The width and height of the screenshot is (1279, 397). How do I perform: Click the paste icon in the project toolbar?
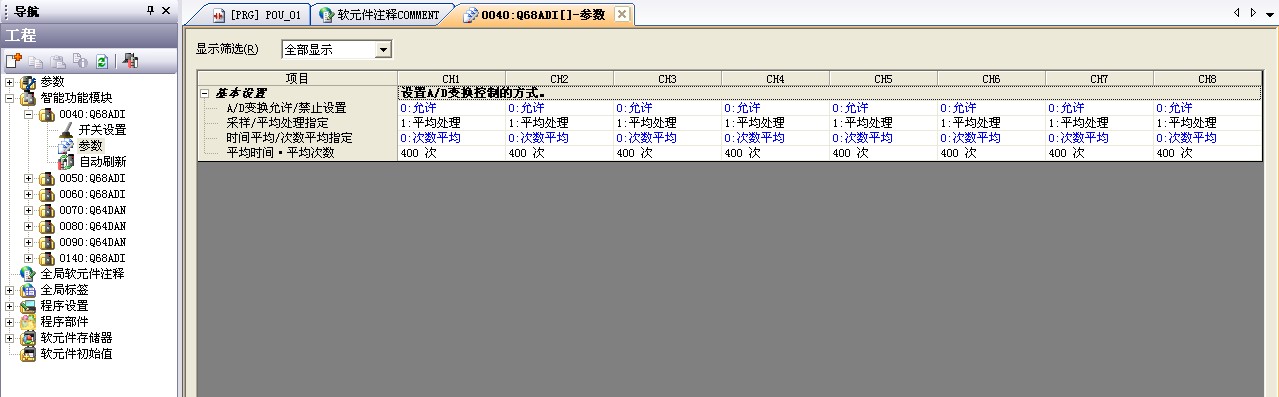pos(58,61)
